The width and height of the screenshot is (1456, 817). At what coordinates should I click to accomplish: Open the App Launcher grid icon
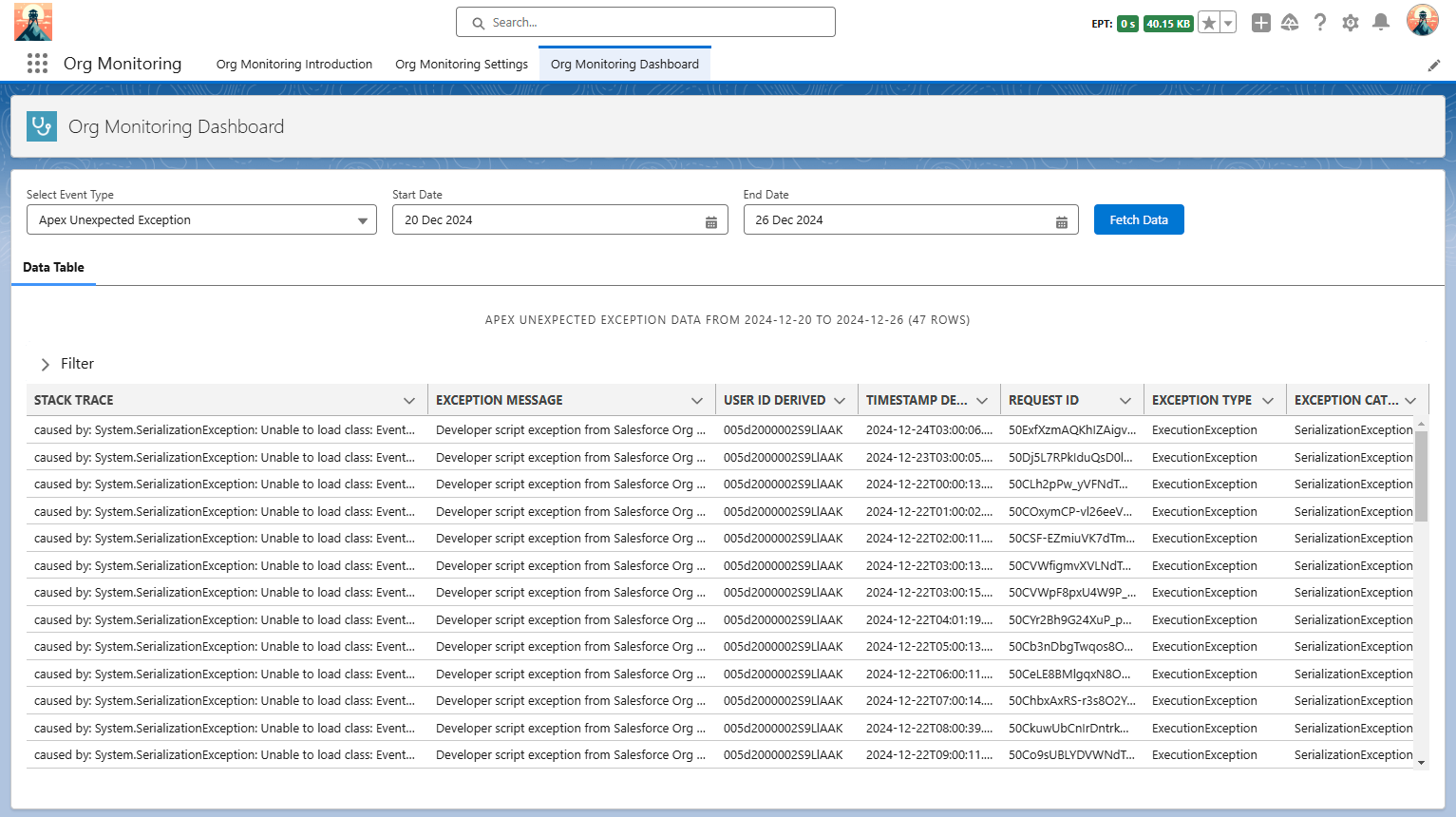[37, 64]
